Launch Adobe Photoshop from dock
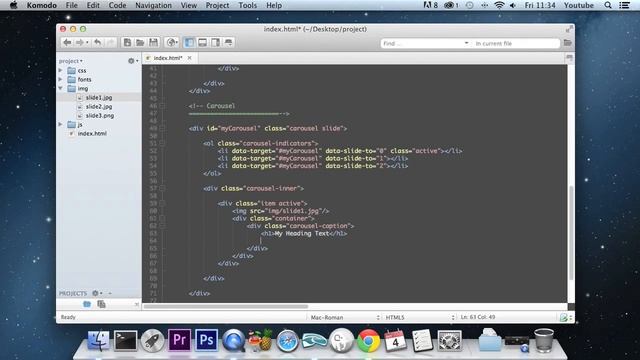The image size is (640, 360). pyautogui.click(x=206, y=340)
